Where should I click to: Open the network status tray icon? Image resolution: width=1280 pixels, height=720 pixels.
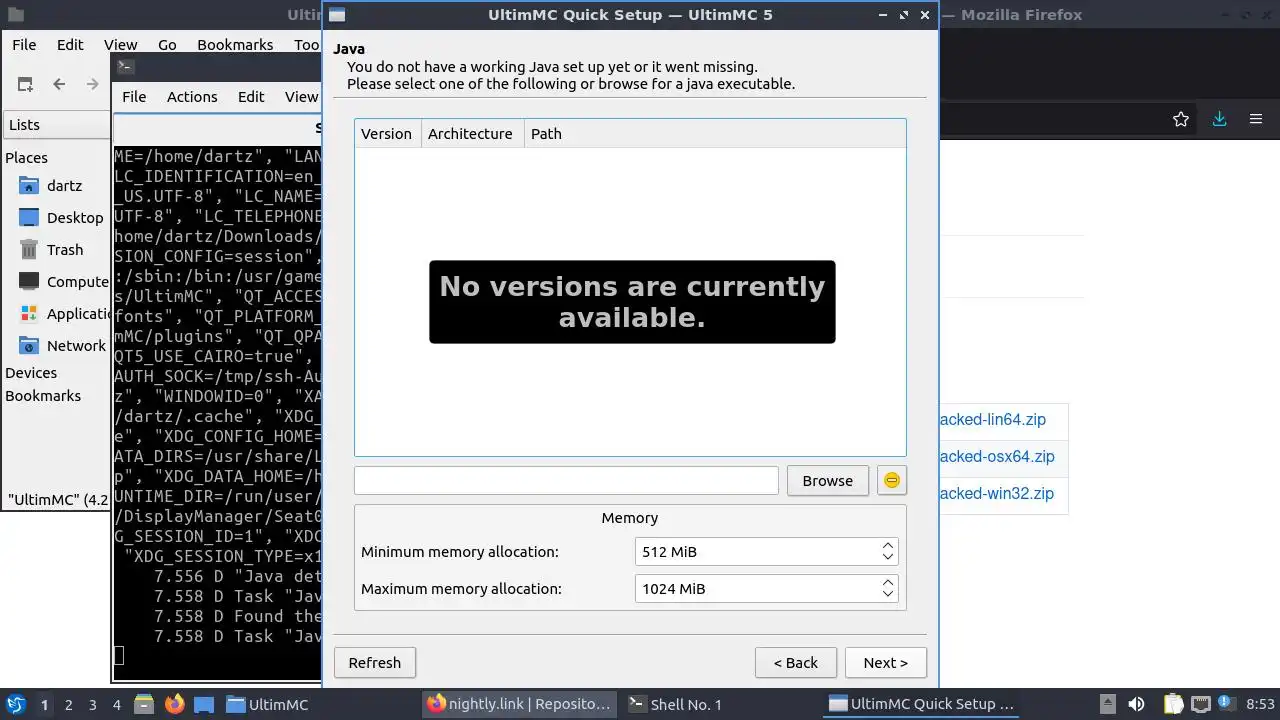(x=1201, y=705)
